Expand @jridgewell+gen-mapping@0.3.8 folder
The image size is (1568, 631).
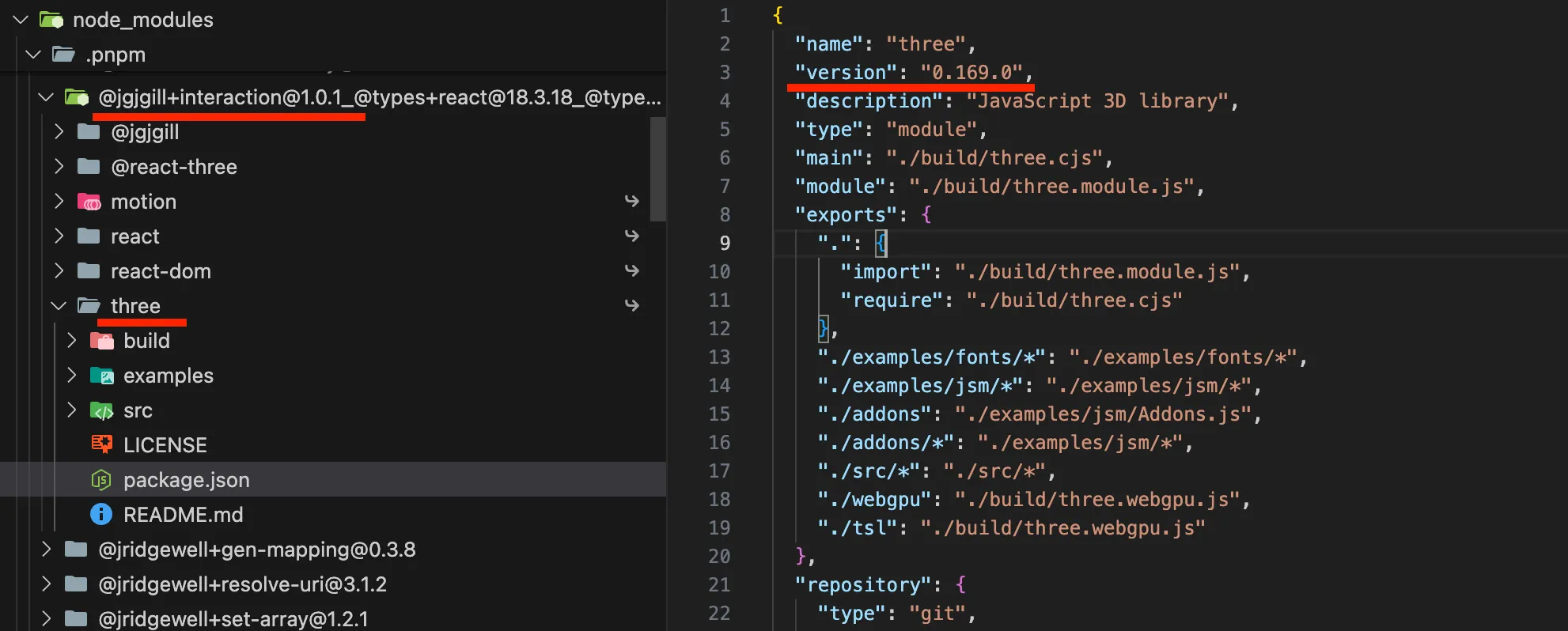46,550
